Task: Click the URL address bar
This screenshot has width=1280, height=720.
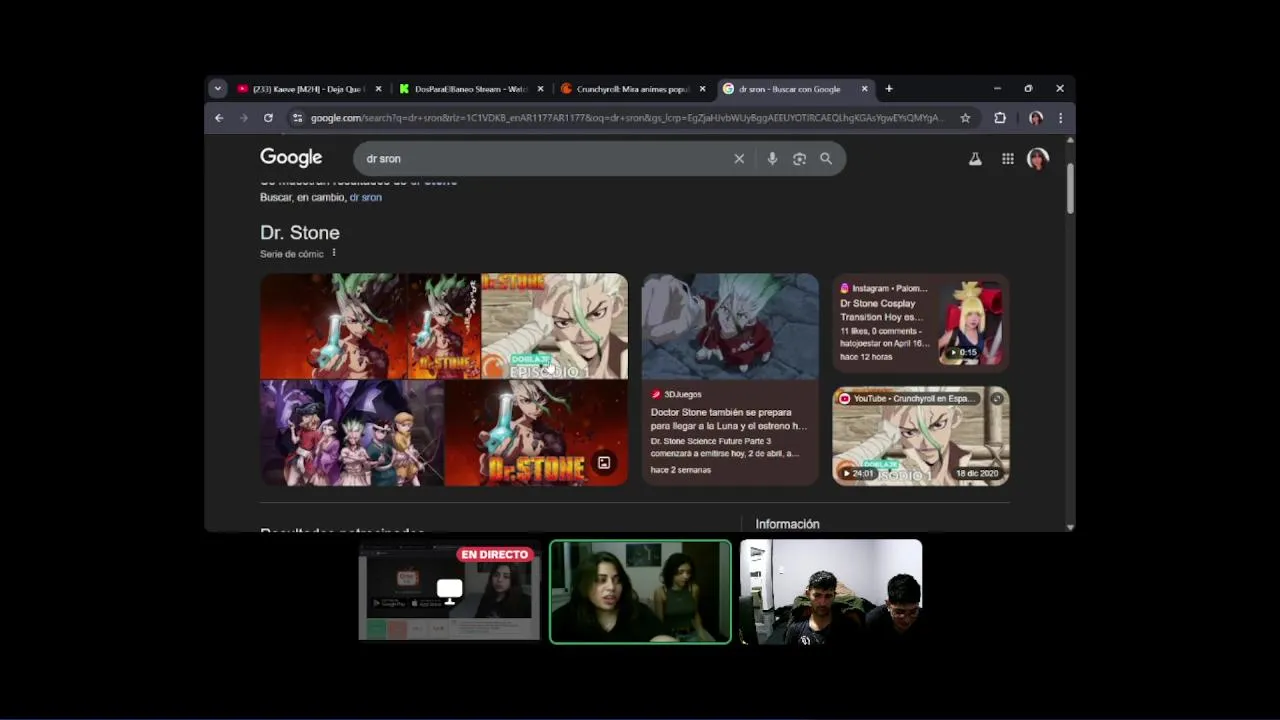Action: pyautogui.click(x=626, y=118)
